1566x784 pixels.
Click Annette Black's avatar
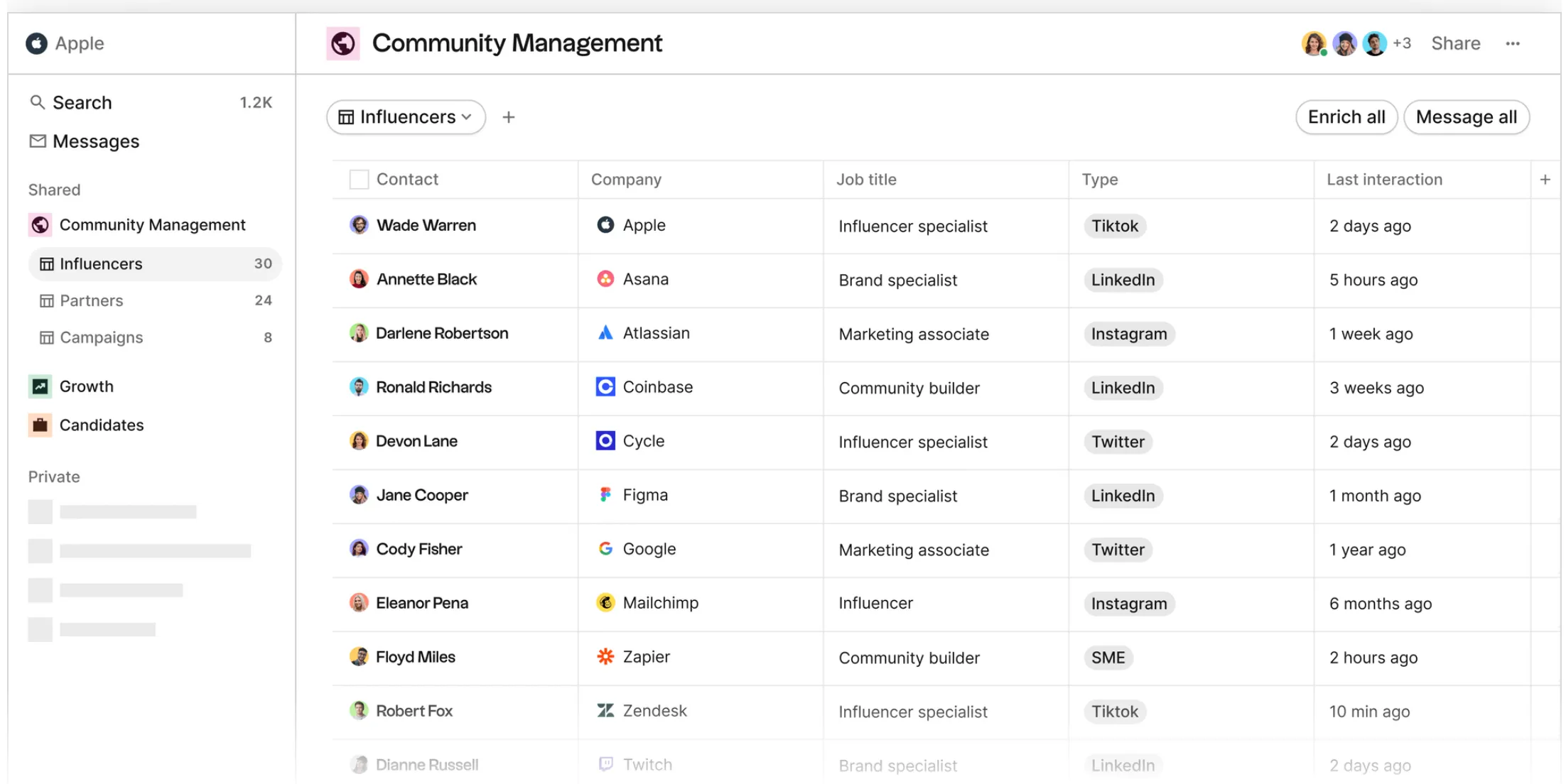[x=360, y=279]
